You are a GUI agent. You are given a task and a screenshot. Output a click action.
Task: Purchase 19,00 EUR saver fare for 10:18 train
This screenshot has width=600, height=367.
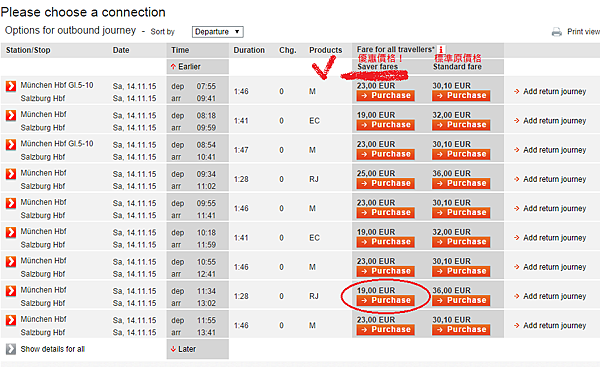pyautogui.click(x=385, y=242)
